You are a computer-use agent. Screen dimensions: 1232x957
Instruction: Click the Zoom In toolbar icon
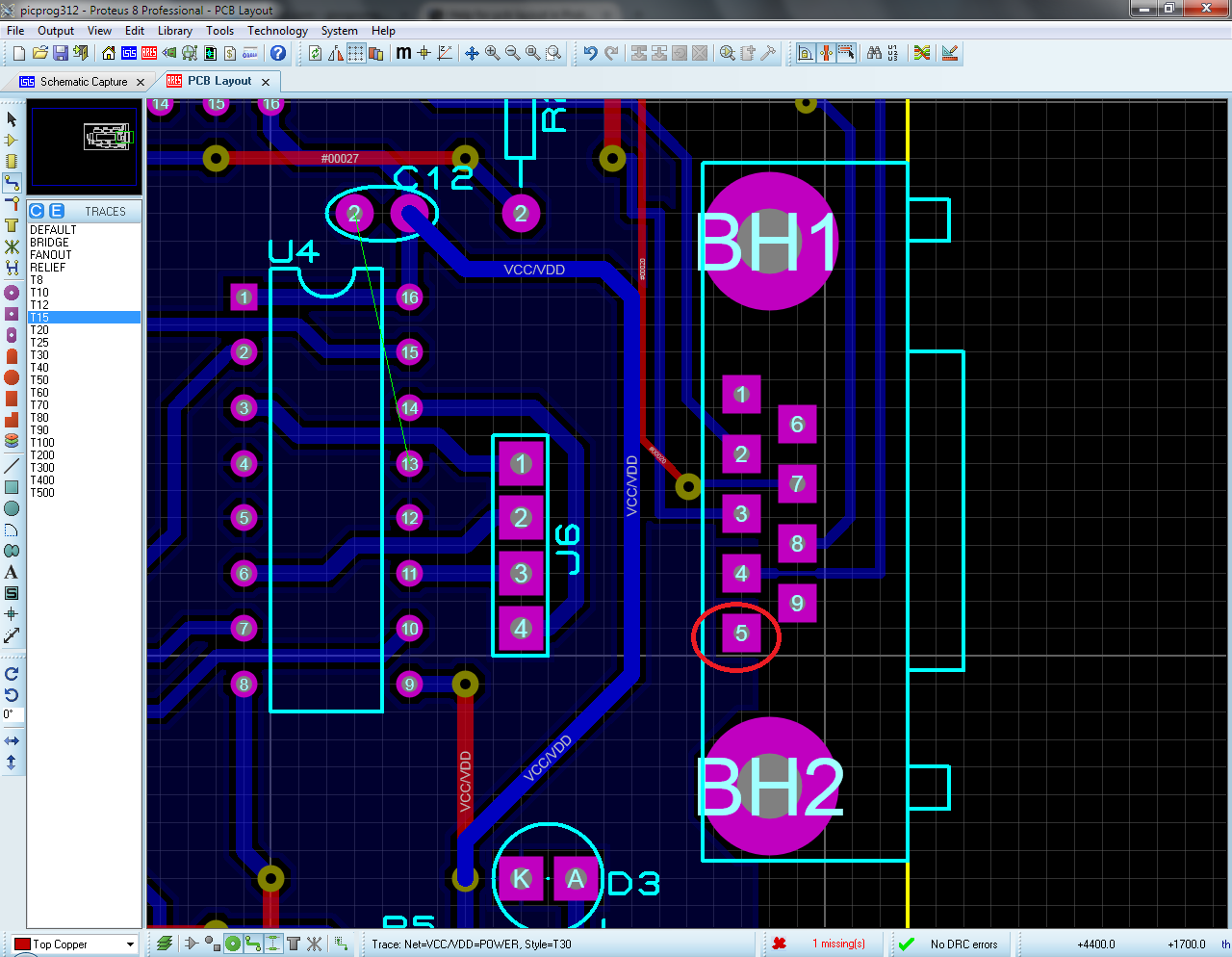pyautogui.click(x=492, y=53)
